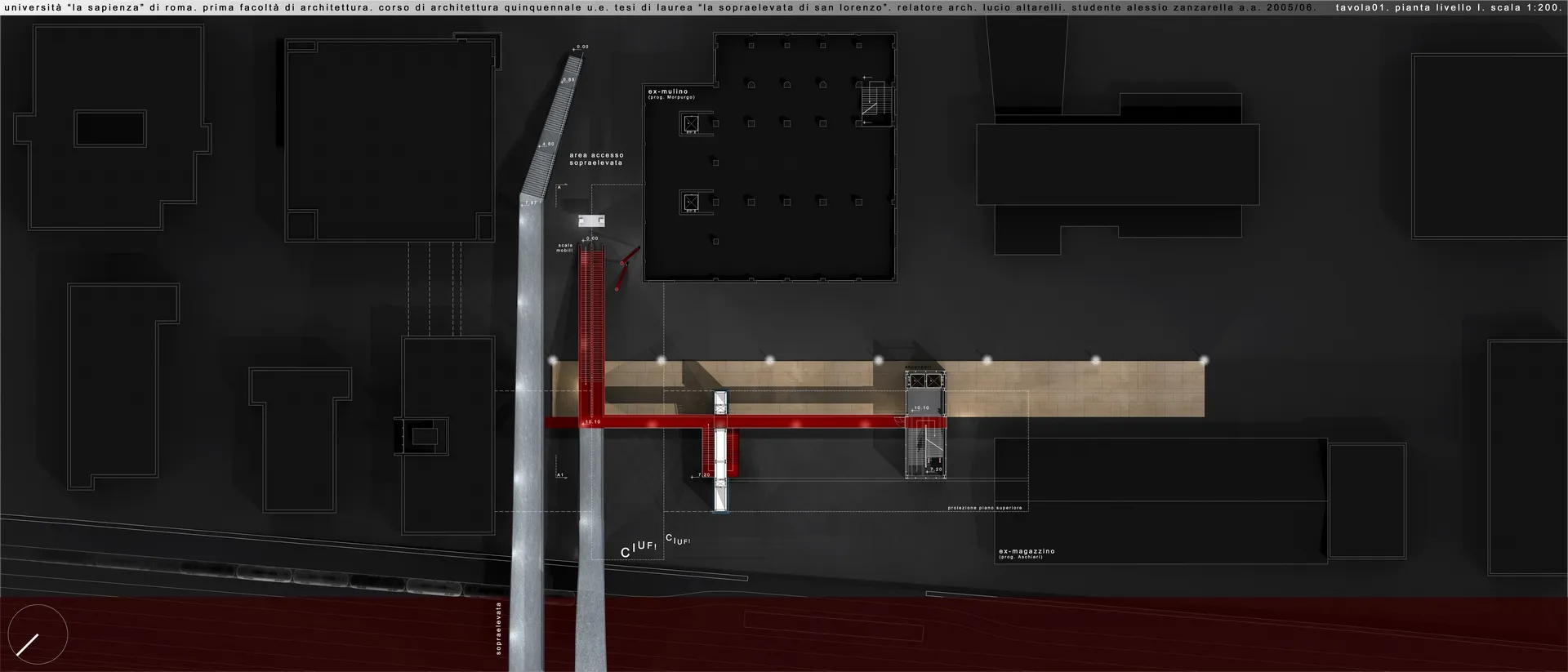Click the "proiezione piano superiore" annotation
Image resolution: width=1568 pixels, height=672 pixels.
(984, 508)
